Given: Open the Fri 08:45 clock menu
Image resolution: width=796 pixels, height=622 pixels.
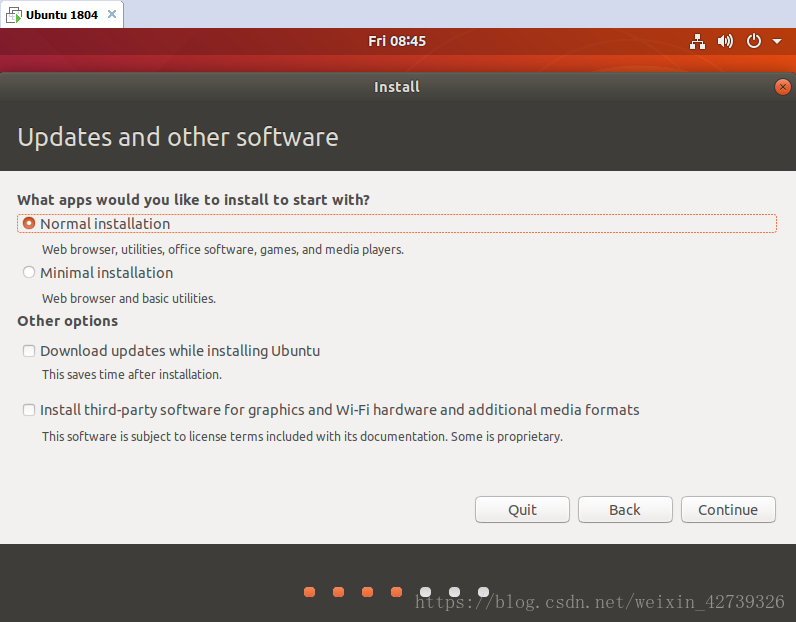Looking at the screenshot, I should click(397, 41).
